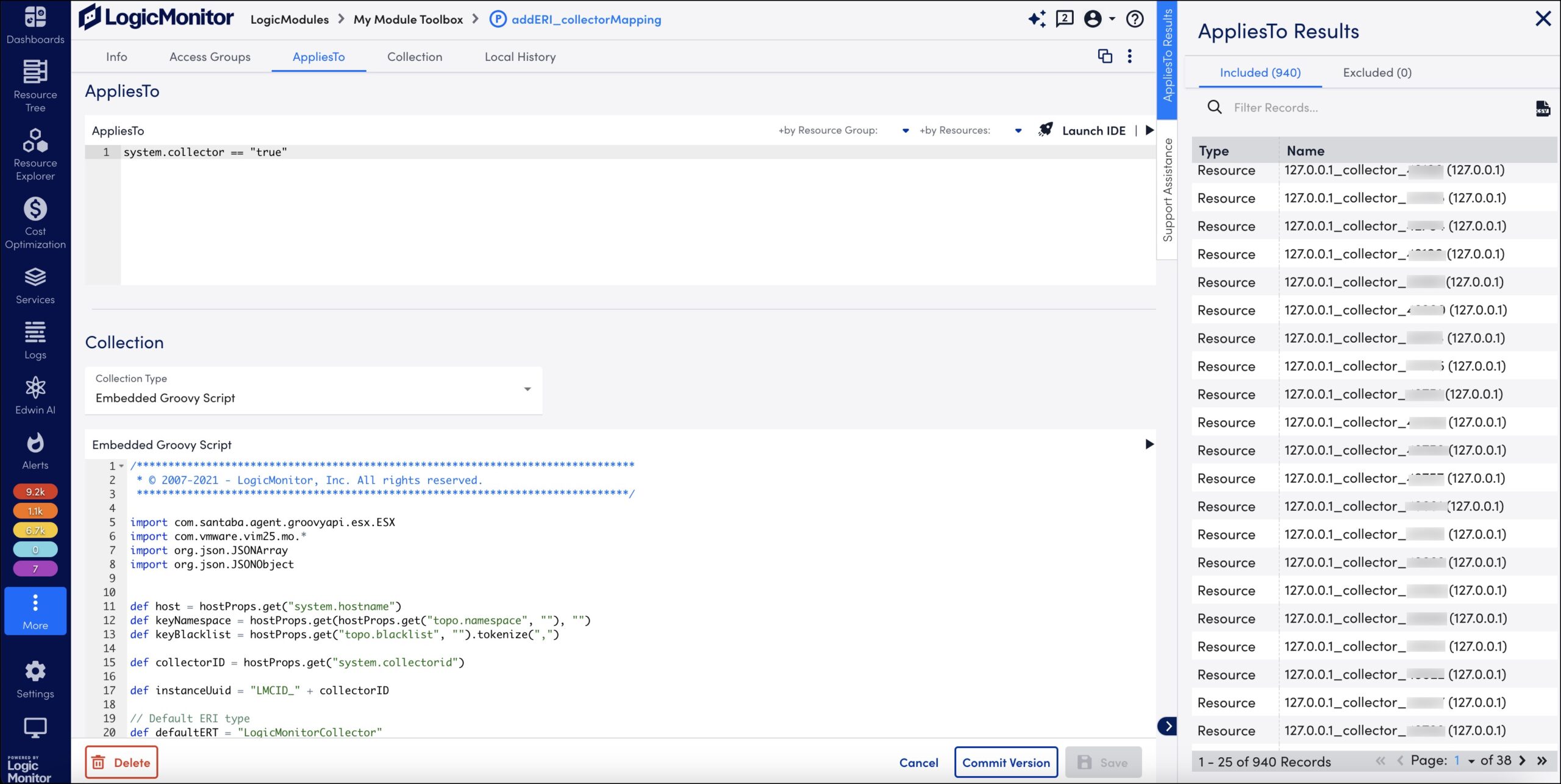Run the Embedded Groovy Script play arrow
This screenshot has width=1561, height=784.
(x=1149, y=444)
